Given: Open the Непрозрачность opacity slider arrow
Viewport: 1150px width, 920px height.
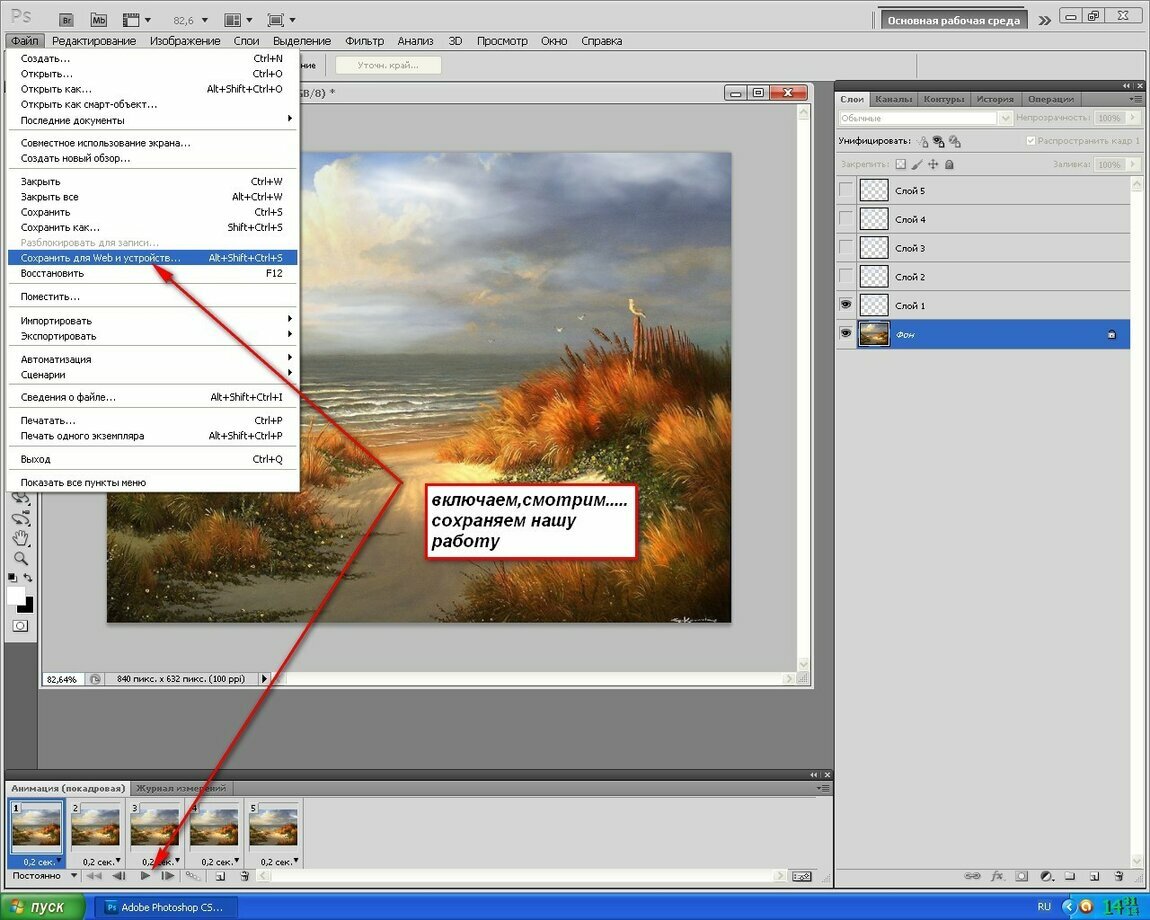Looking at the screenshot, I should click(x=1133, y=117).
